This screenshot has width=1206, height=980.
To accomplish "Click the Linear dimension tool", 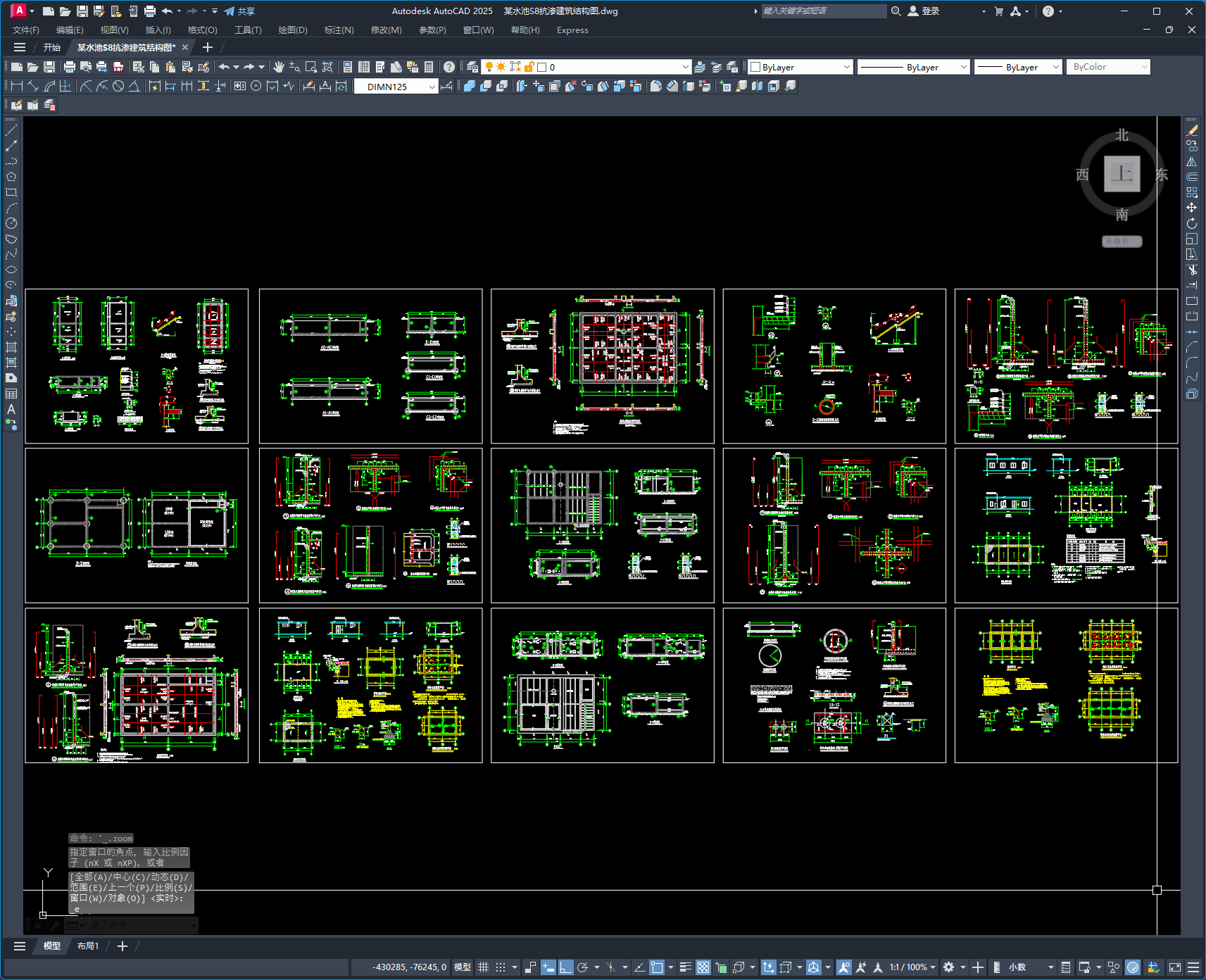I will [x=17, y=86].
